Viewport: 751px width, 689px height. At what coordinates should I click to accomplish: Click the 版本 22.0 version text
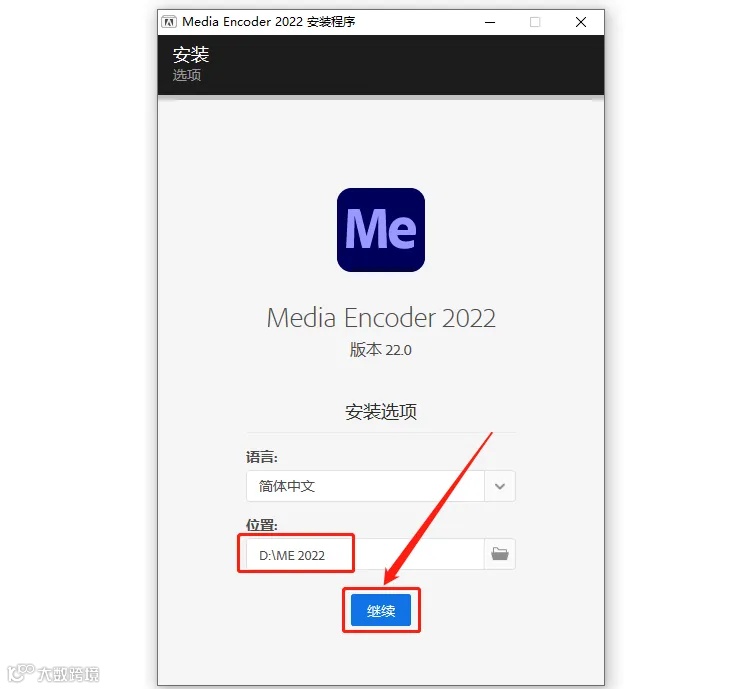[x=381, y=350]
